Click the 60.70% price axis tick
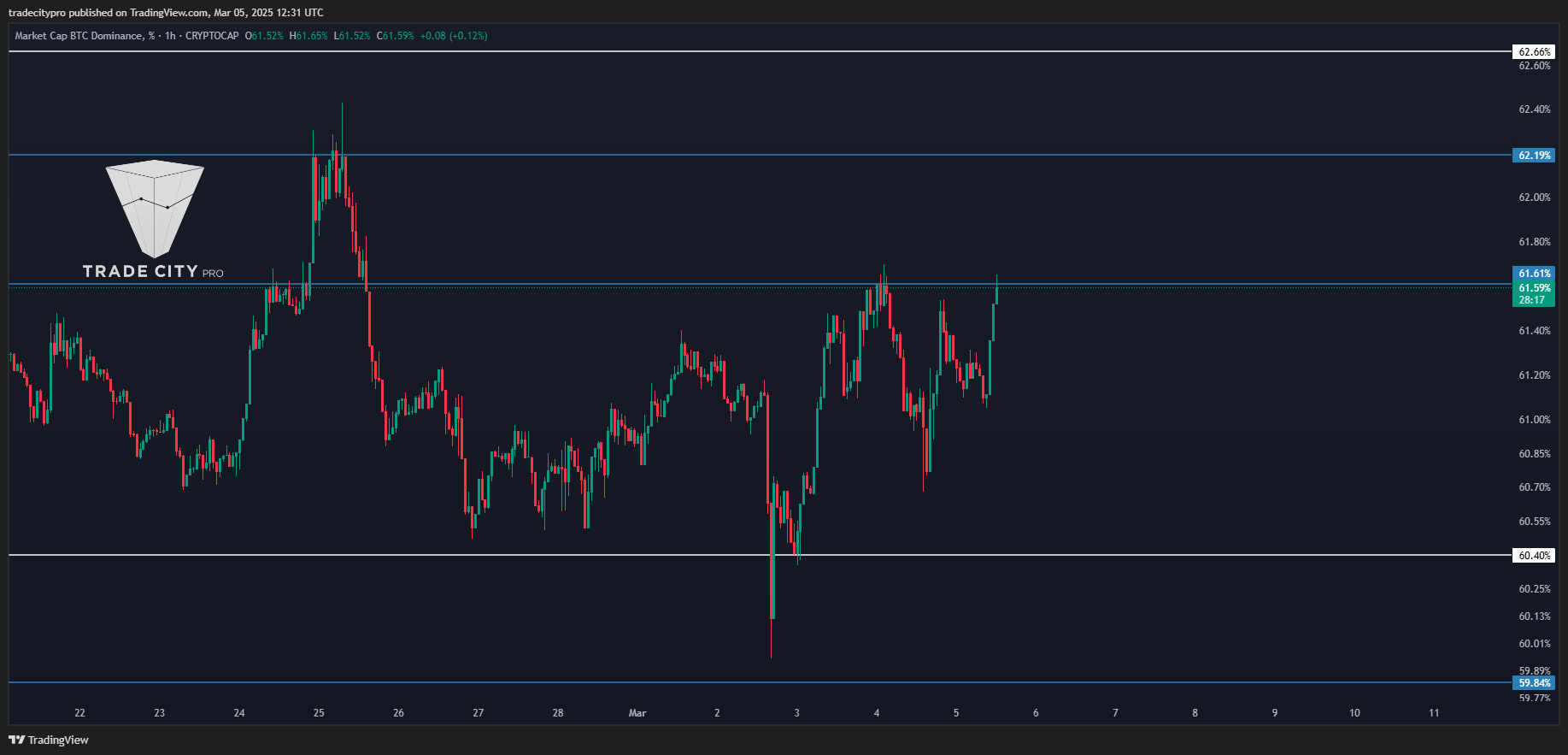The height and width of the screenshot is (755, 1568). [x=1535, y=487]
